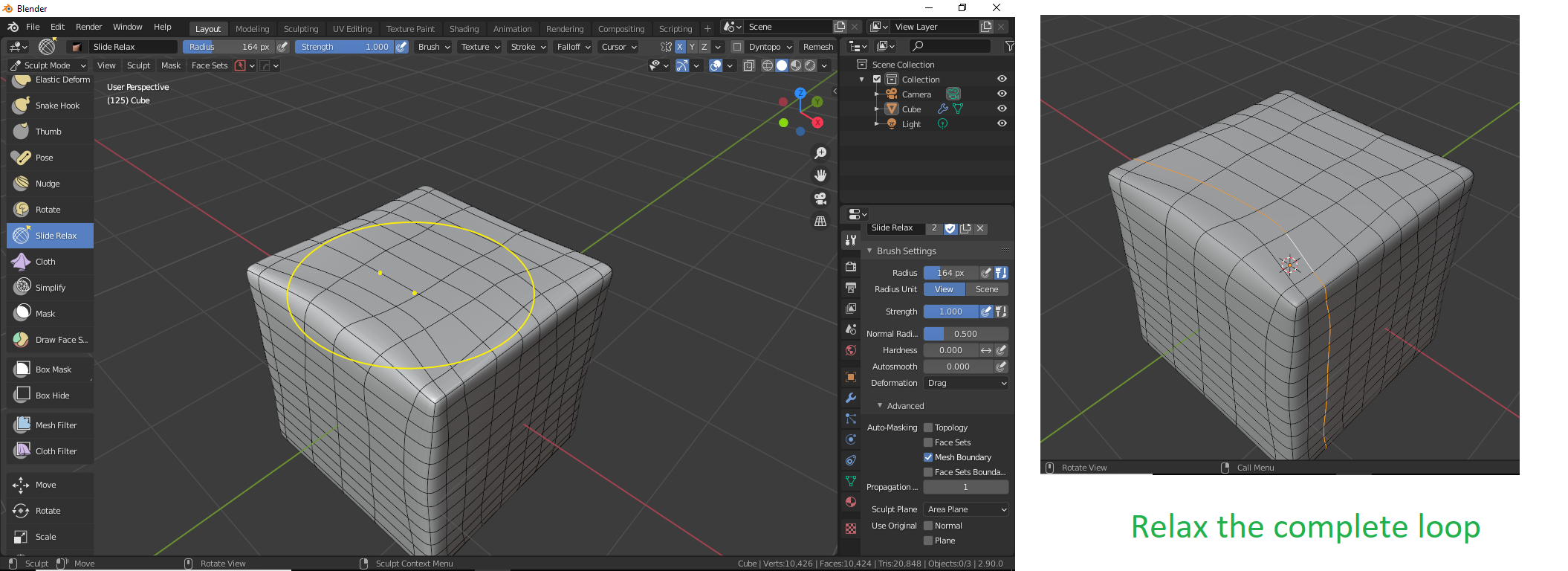
Task: Hide the Camera object in outliner
Action: coord(1002,94)
